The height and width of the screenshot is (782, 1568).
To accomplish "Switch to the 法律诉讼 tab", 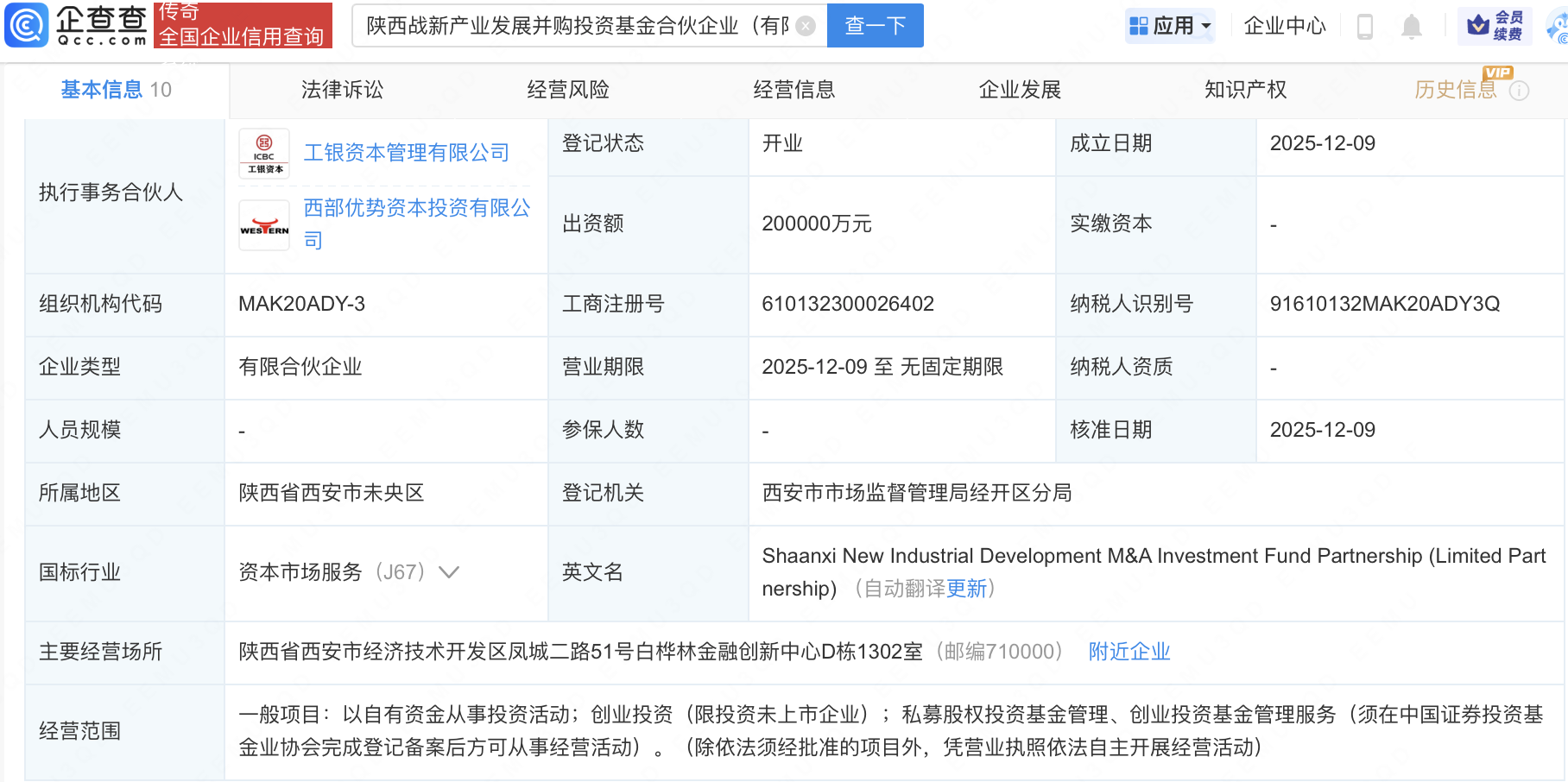I will (342, 90).
